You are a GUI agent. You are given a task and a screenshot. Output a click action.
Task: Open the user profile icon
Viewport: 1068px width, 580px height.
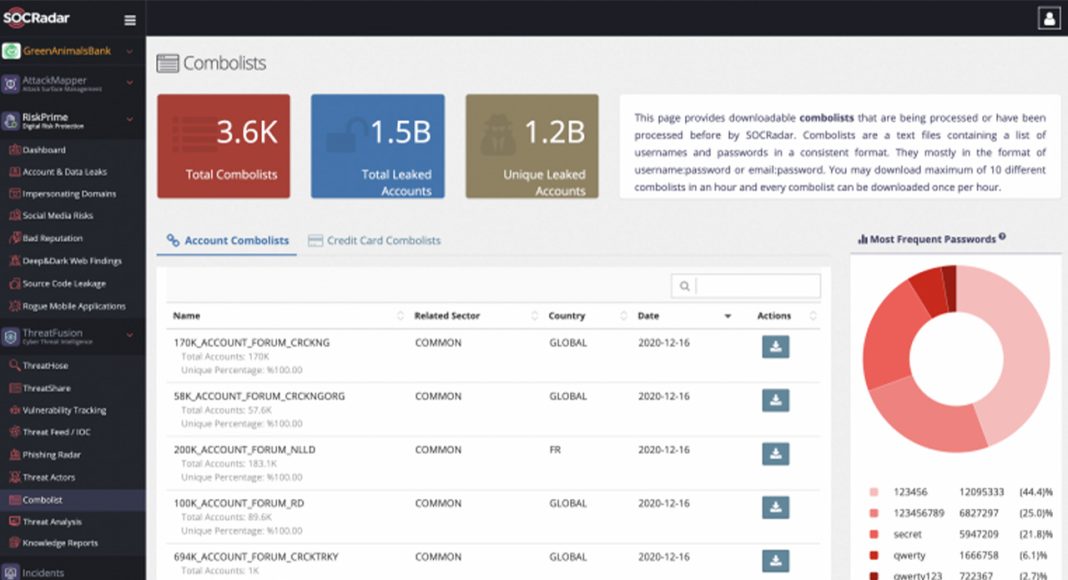click(1049, 18)
